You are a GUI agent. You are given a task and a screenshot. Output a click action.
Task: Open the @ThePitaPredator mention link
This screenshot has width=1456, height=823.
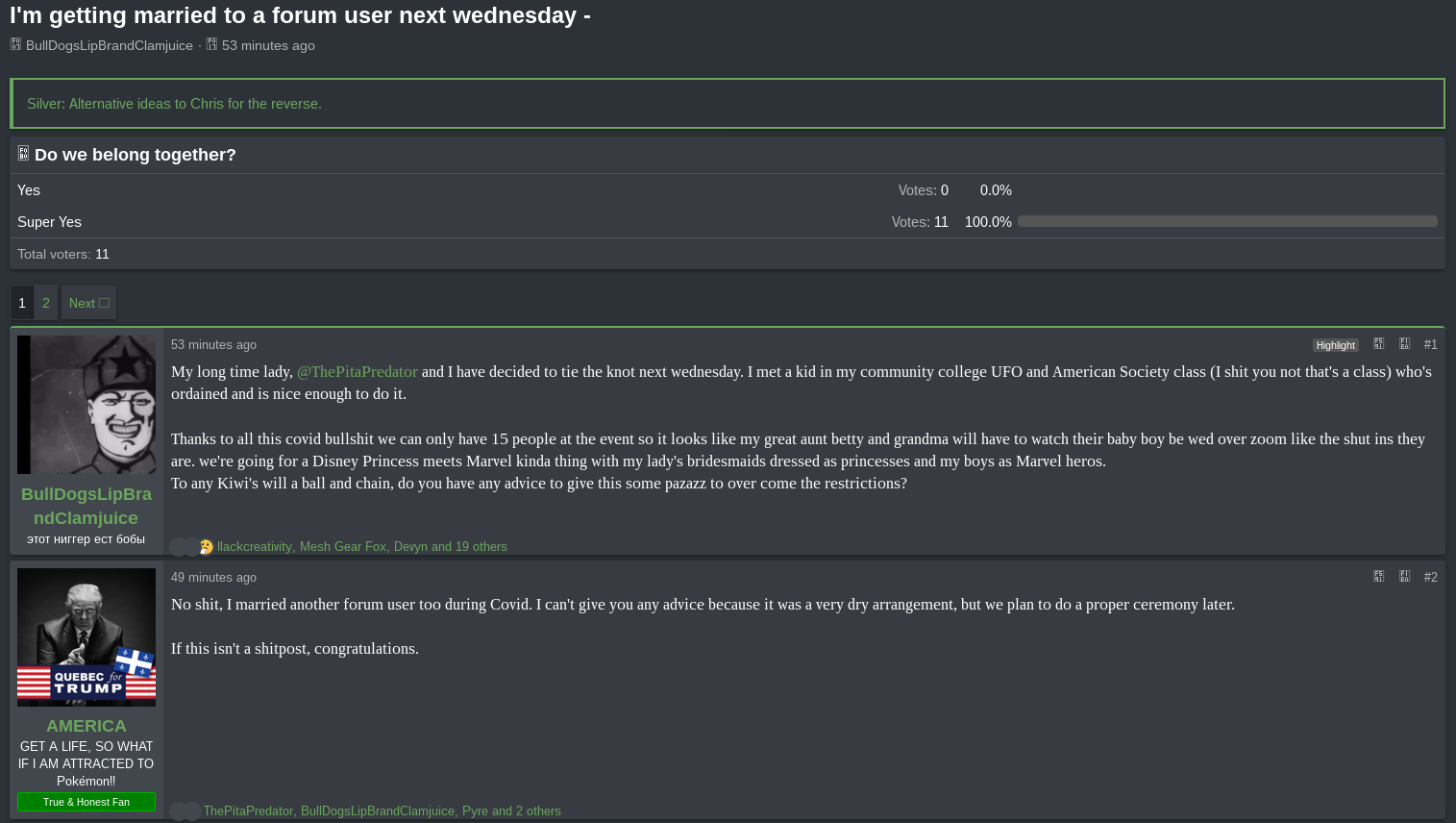[357, 372]
